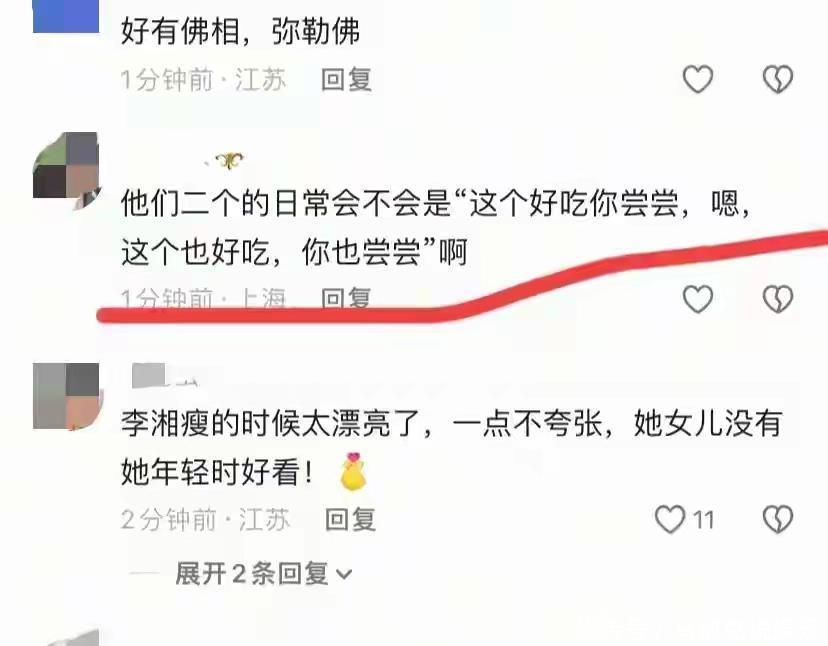Open the blue avatar of the first commenter

66,16
